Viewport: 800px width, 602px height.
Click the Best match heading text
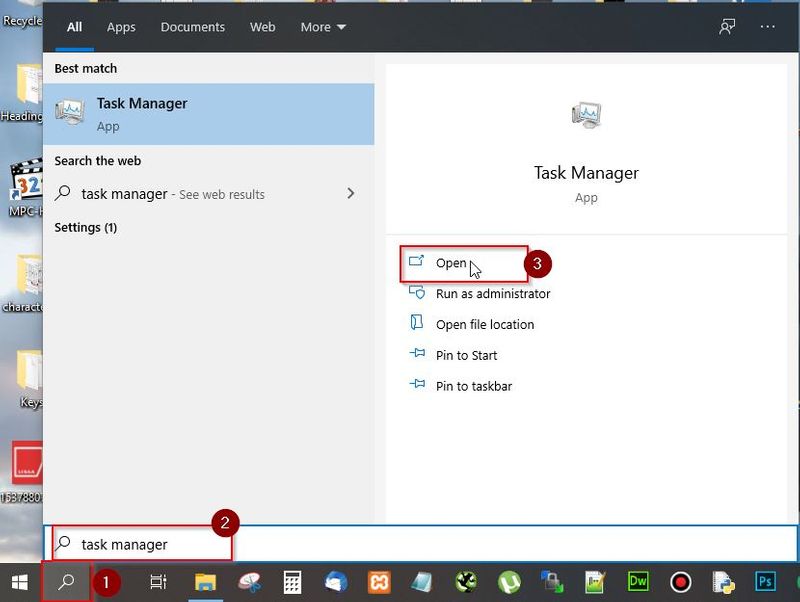point(86,68)
